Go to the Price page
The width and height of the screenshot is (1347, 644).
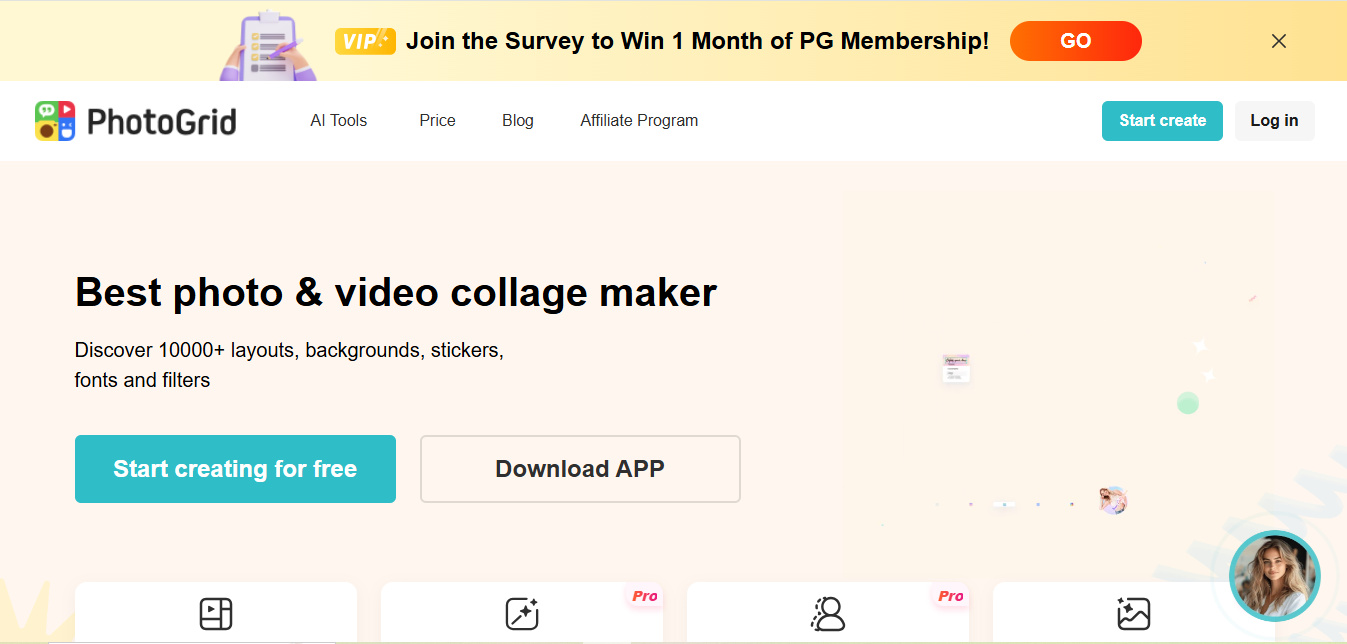click(x=437, y=121)
